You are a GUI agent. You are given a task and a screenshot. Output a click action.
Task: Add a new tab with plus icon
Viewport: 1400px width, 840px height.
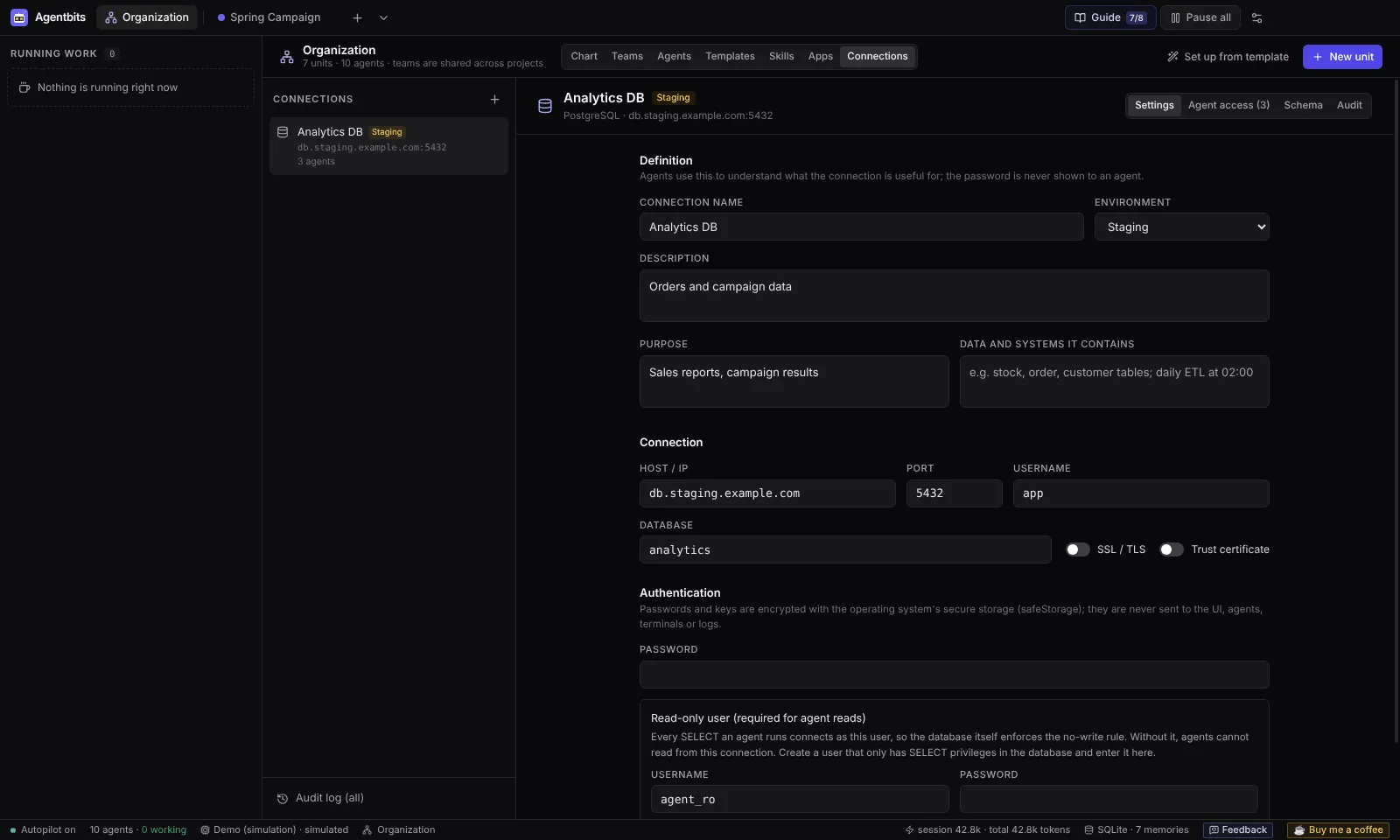point(357,17)
